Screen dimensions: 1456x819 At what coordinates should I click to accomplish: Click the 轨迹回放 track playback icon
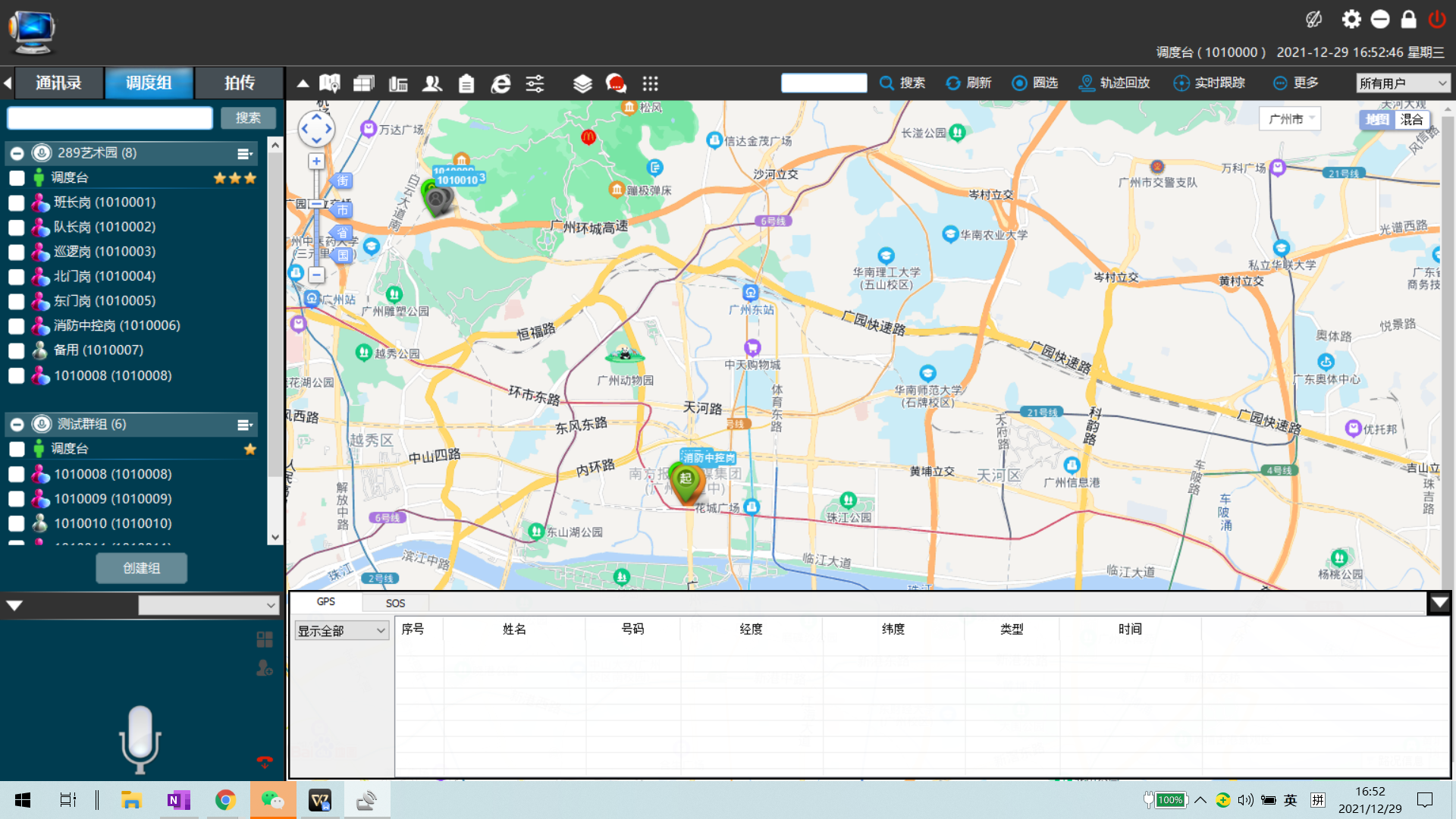(1087, 83)
